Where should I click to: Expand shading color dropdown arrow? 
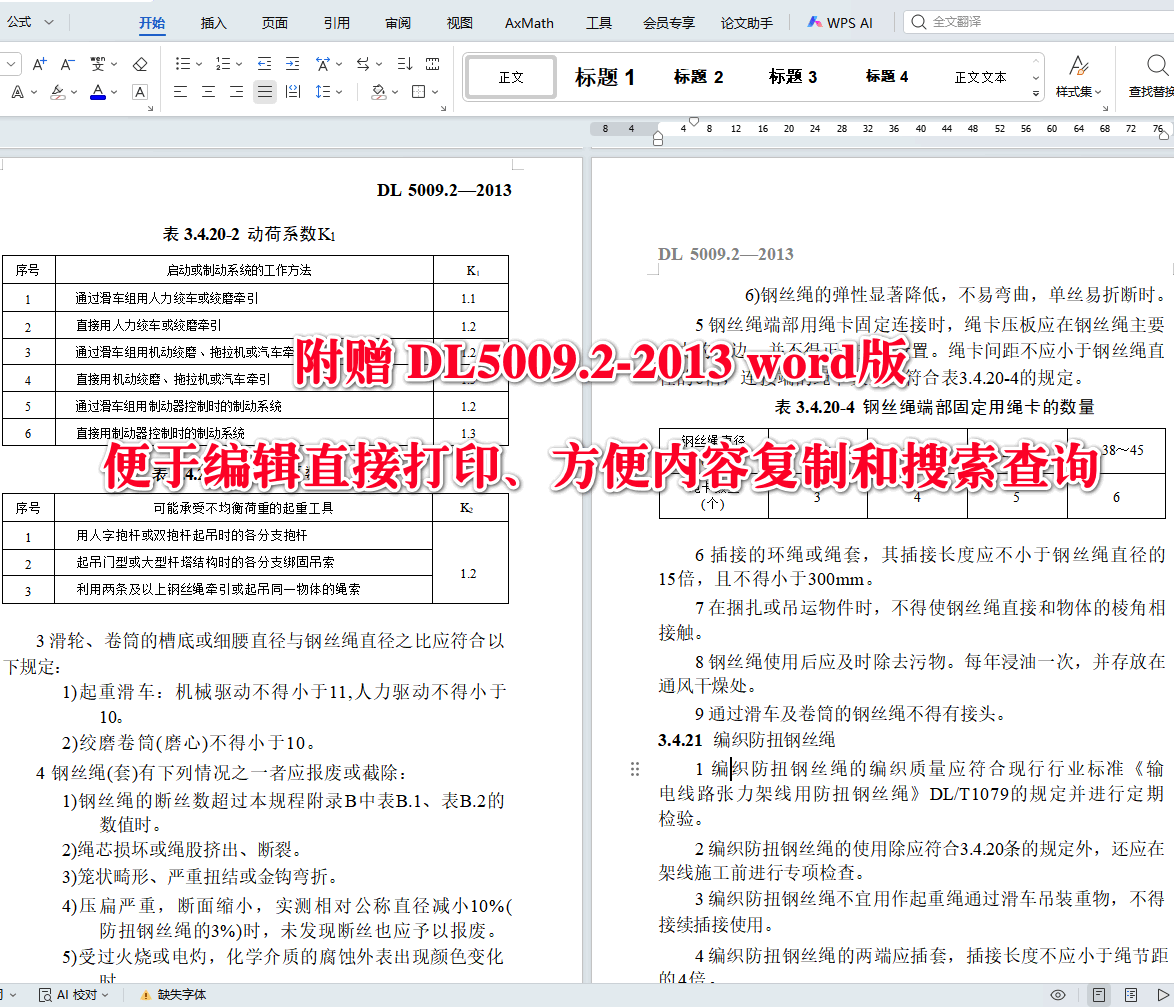pyautogui.click(x=395, y=93)
